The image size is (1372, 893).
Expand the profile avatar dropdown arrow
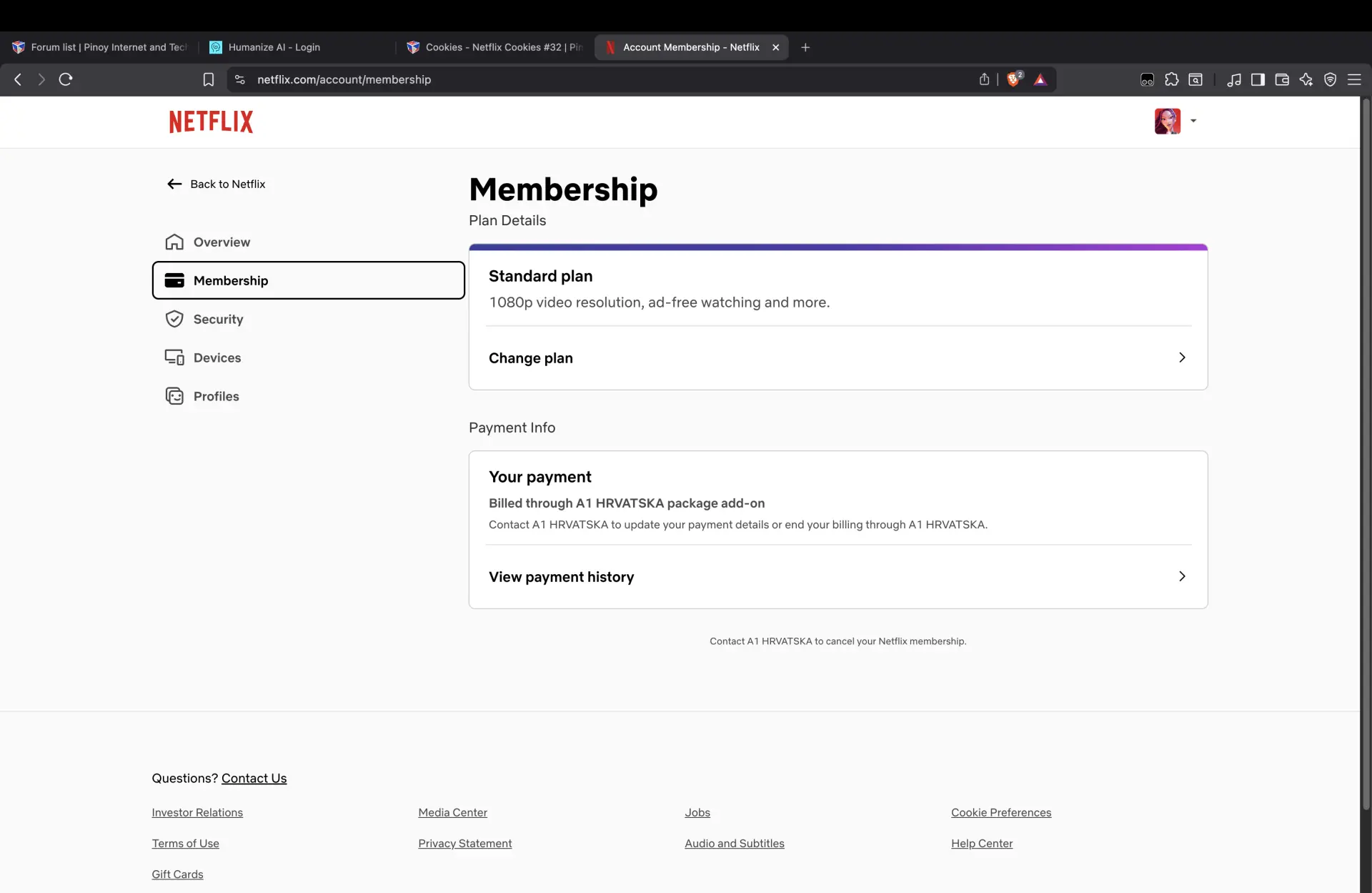click(x=1193, y=121)
